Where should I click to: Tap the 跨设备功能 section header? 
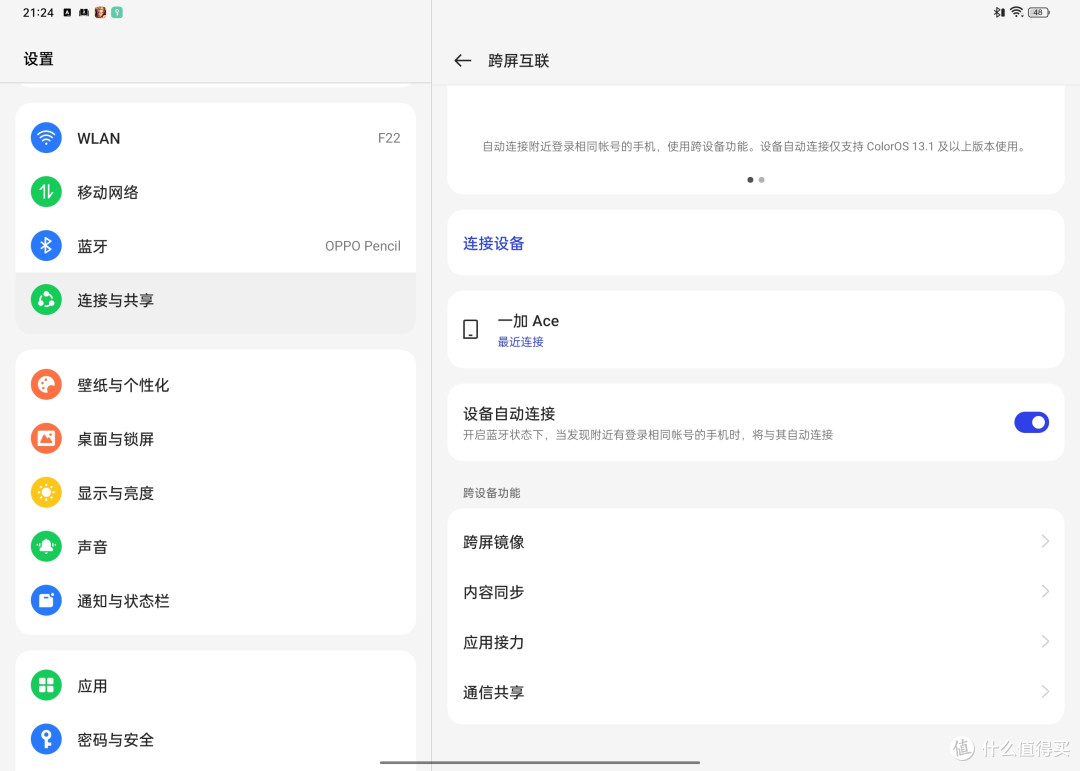[492, 493]
